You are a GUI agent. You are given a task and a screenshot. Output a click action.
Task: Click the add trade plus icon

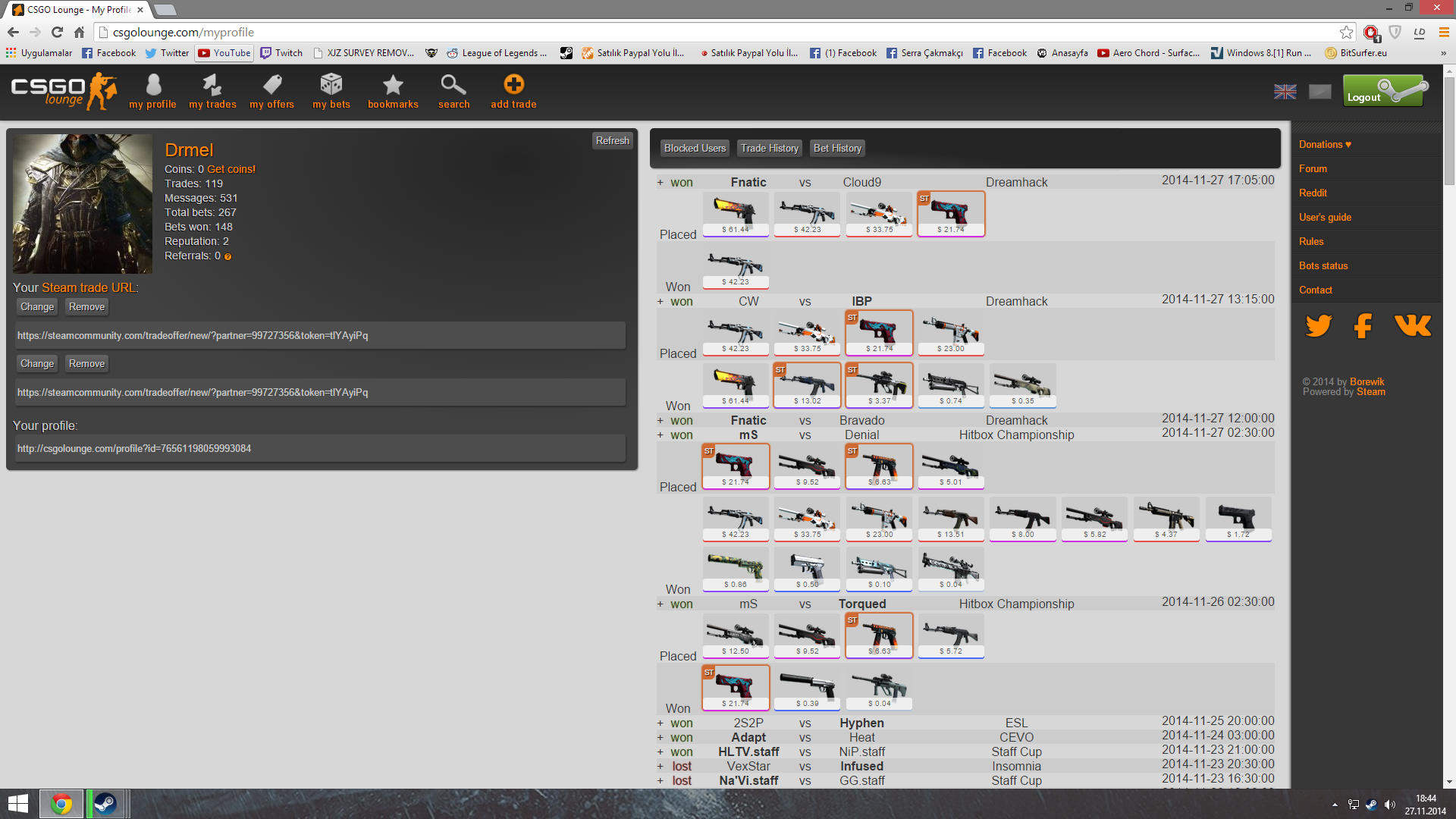tap(513, 85)
